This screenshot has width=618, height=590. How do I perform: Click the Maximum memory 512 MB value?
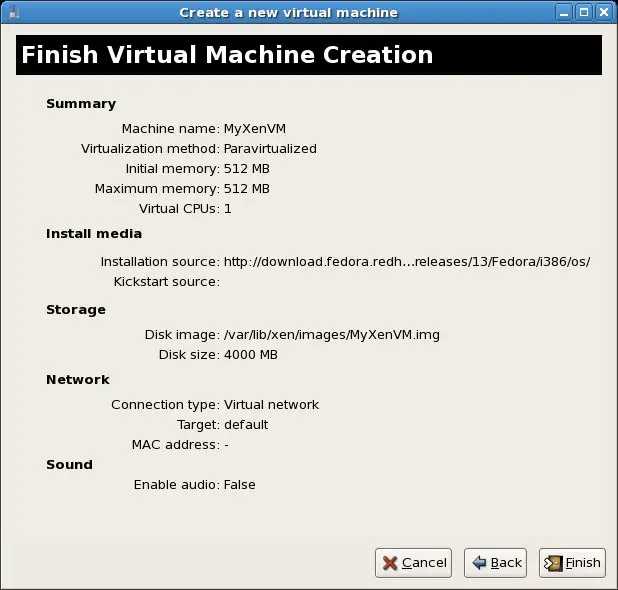(246, 189)
